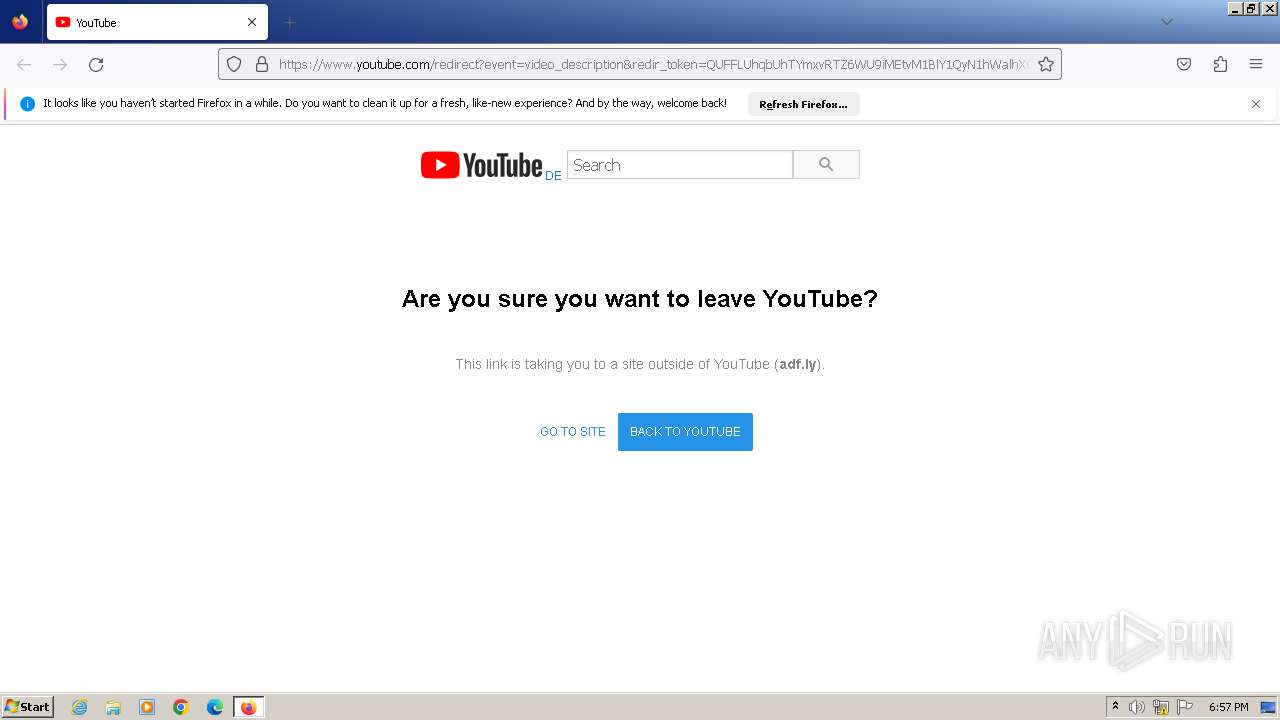Open a new tab with the plus button

(x=289, y=22)
